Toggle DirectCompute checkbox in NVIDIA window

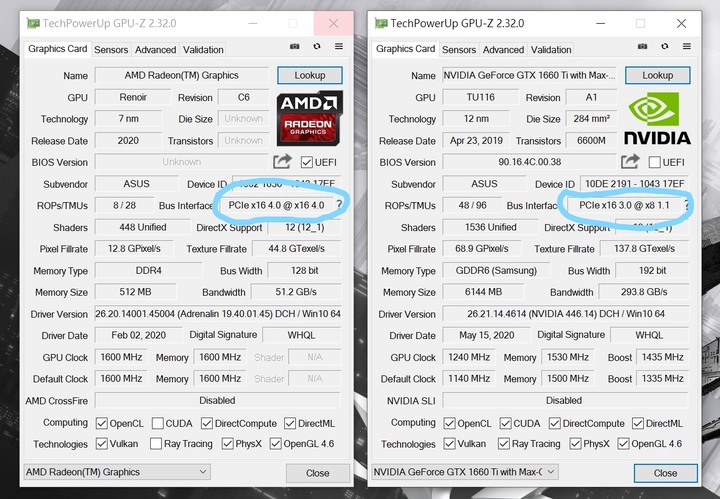tap(555, 423)
